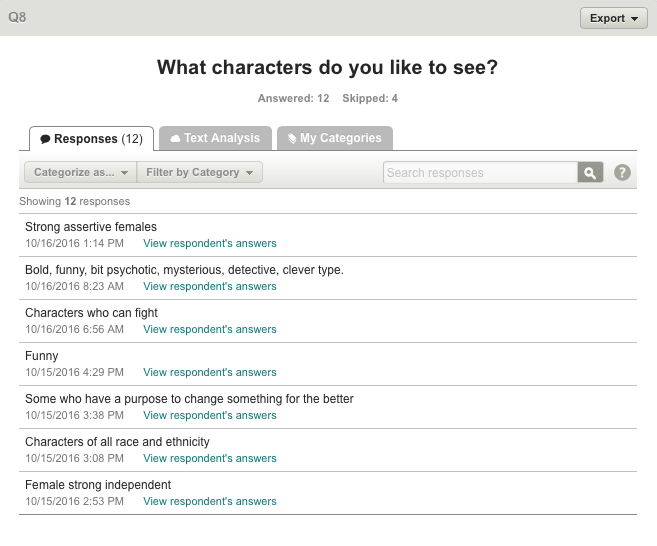View respondent's answers for Female strong independent
657x546 pixels.
pyautogui.click(x=210, y=501)
